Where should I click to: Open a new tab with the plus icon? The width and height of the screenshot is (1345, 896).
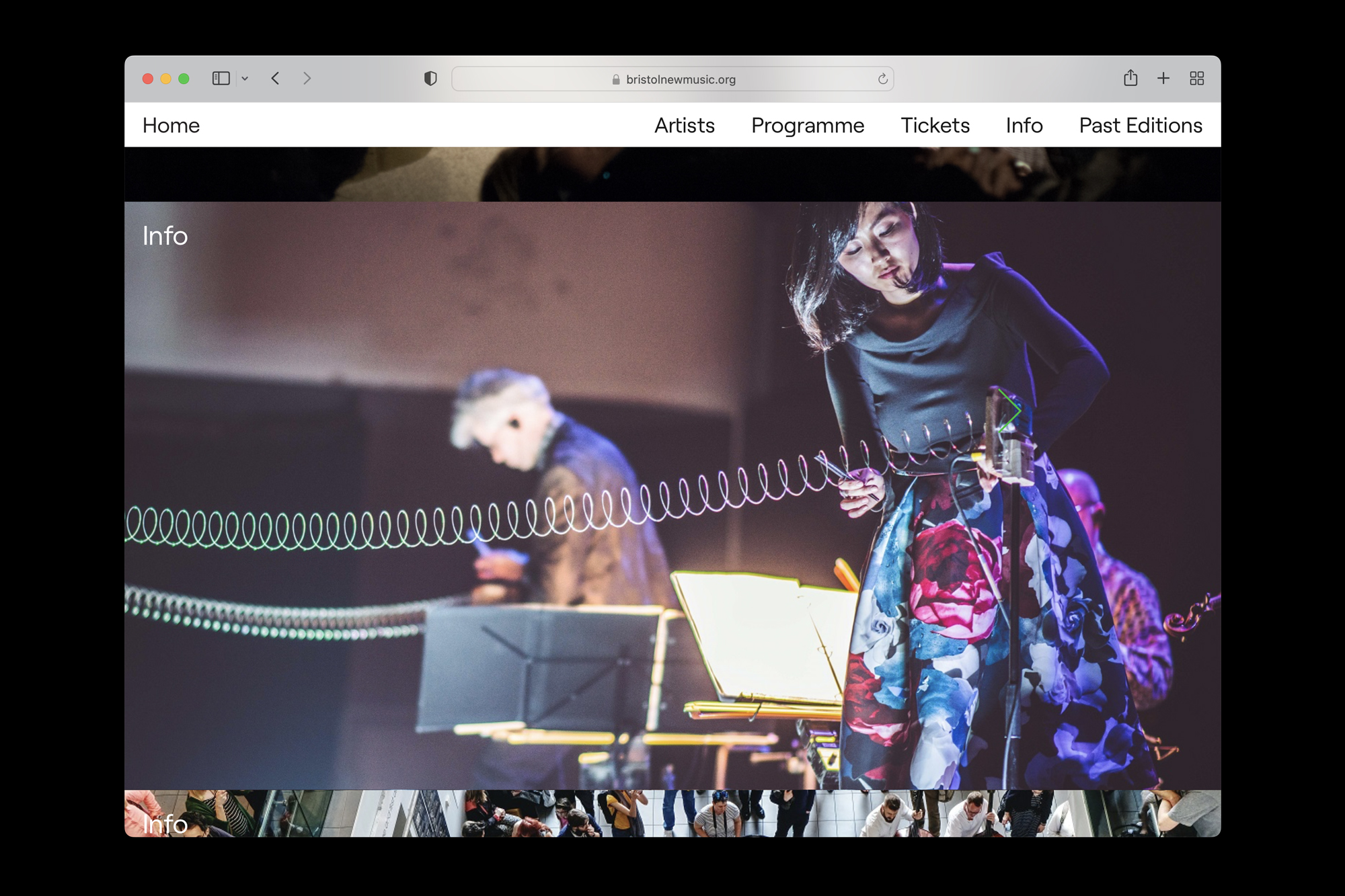click(1163, 79)
